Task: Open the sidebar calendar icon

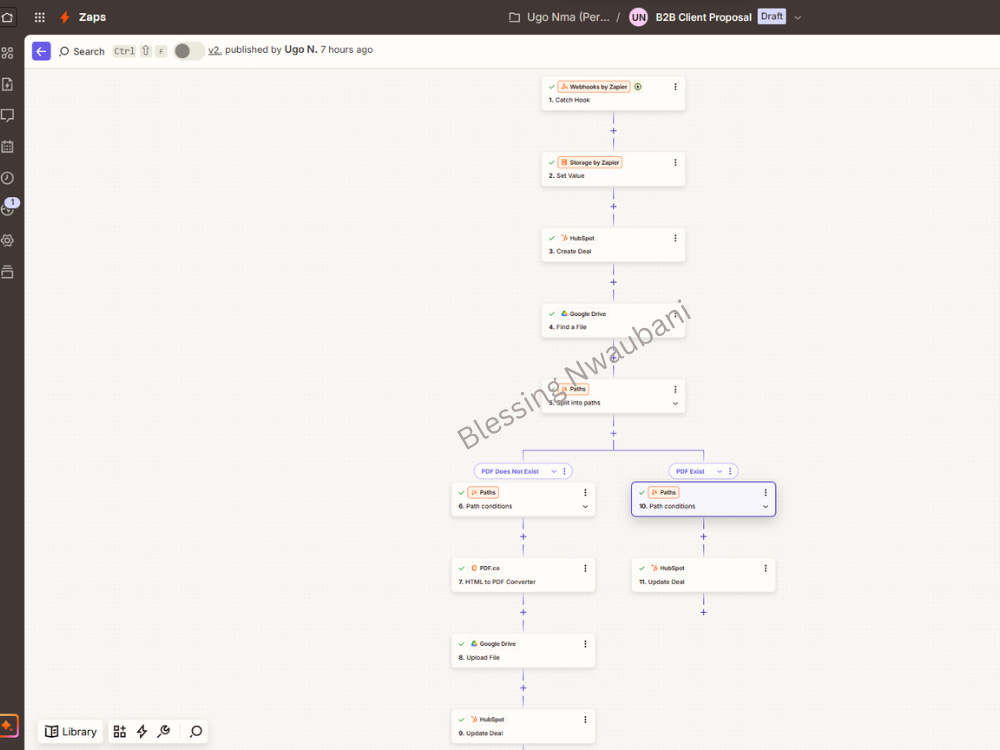Action: 8,147
